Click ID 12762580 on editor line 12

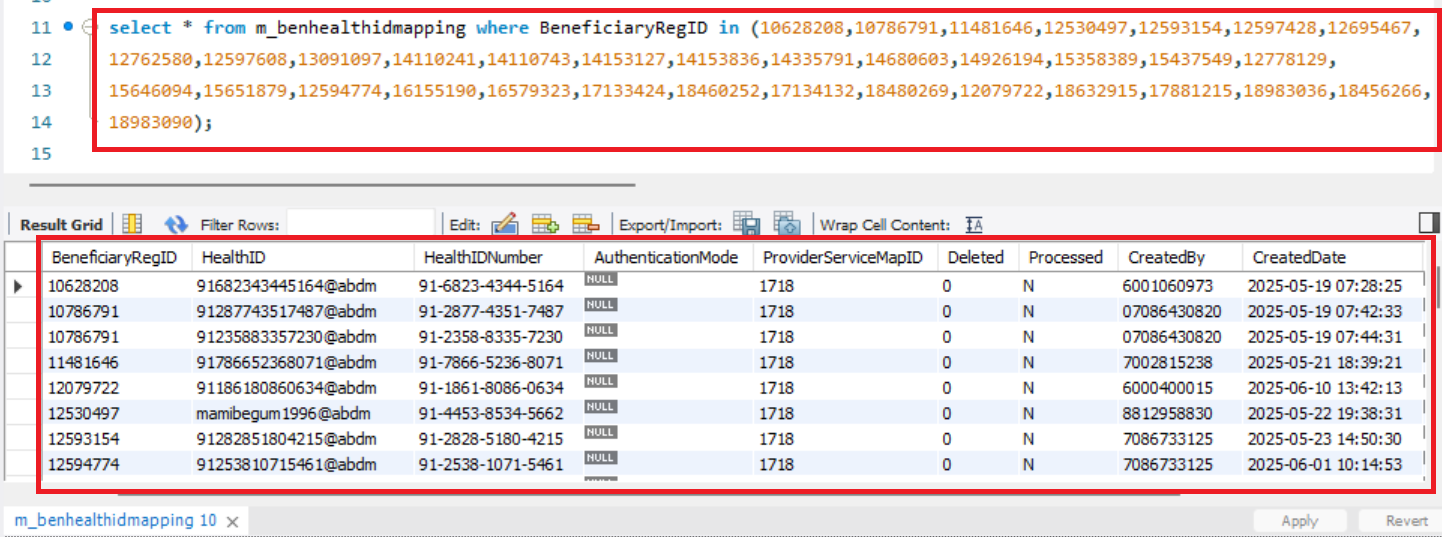[x=151, y=59]
